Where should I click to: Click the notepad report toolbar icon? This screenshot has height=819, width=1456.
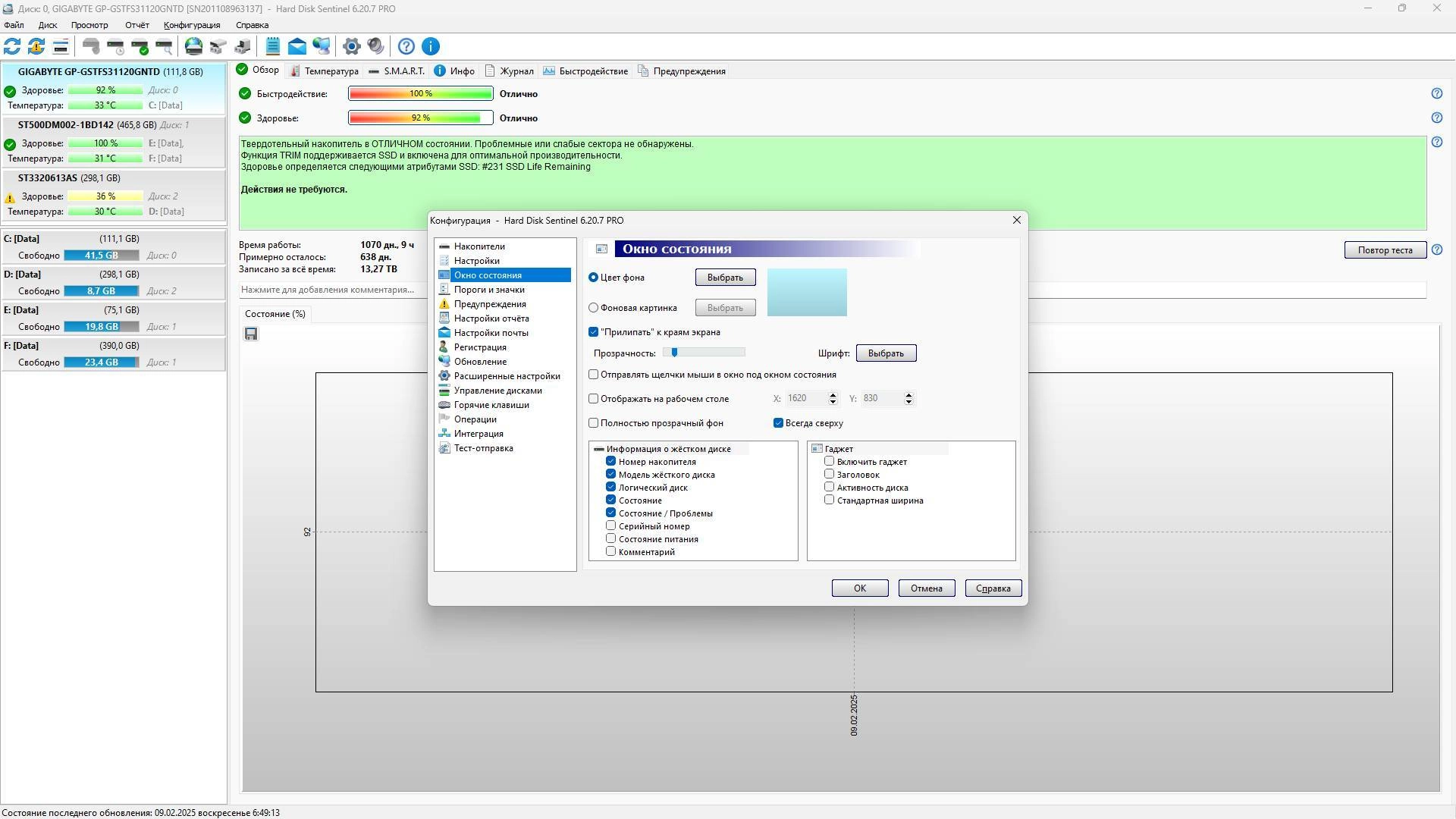pyautogui.click(x=272, y=46)
